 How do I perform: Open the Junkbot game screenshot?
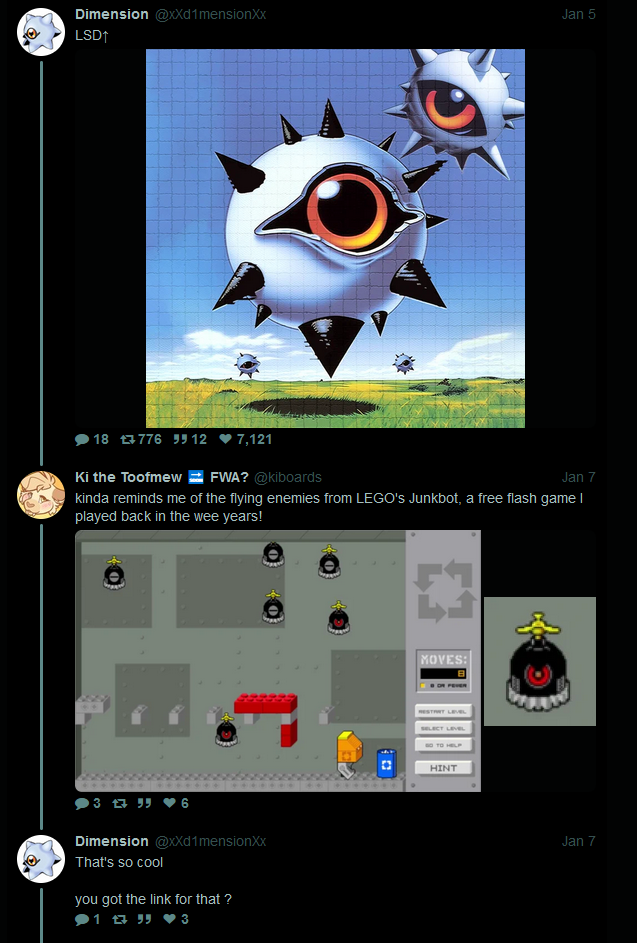pos(278,661)
